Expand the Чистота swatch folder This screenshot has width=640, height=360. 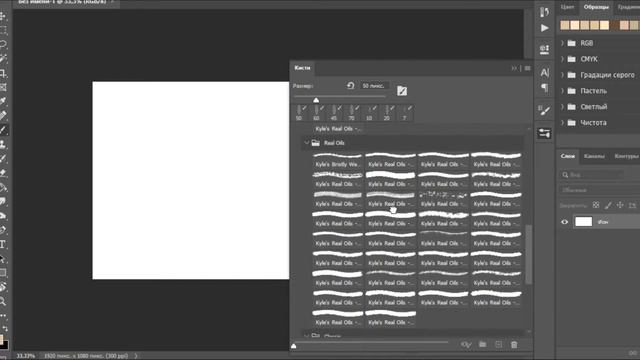562,123
